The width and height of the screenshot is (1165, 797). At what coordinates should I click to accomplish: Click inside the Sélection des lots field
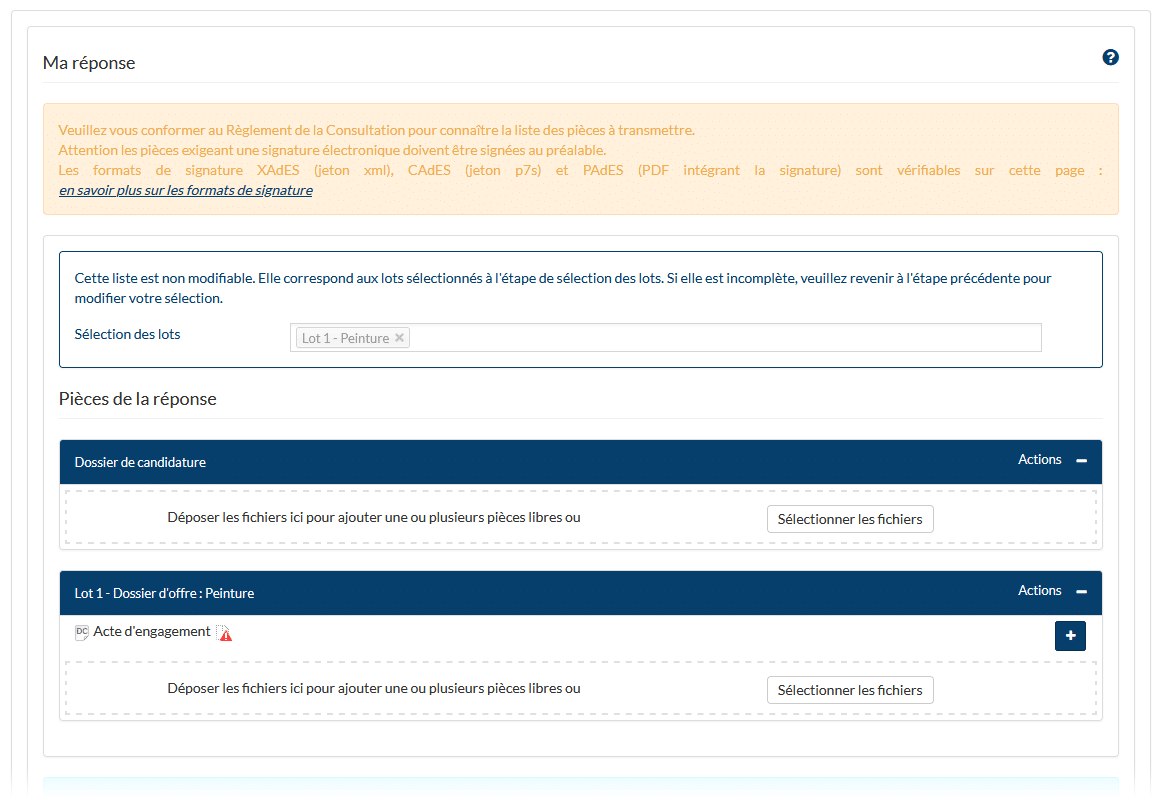[x=720, y=338]
